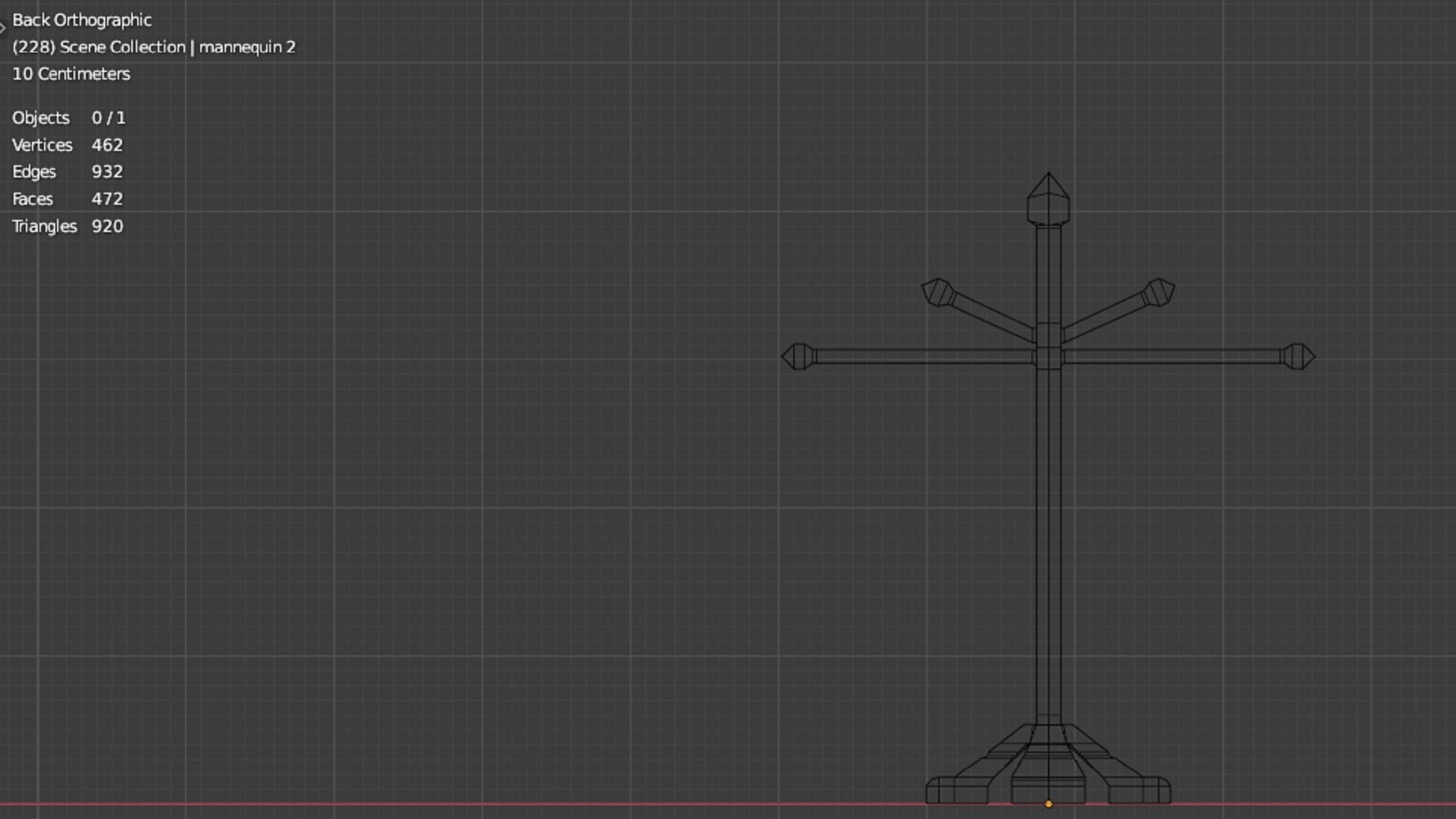1456x819 pixels.
Task: Click the Triangles 920 statistic
Action: click(67, 226)
